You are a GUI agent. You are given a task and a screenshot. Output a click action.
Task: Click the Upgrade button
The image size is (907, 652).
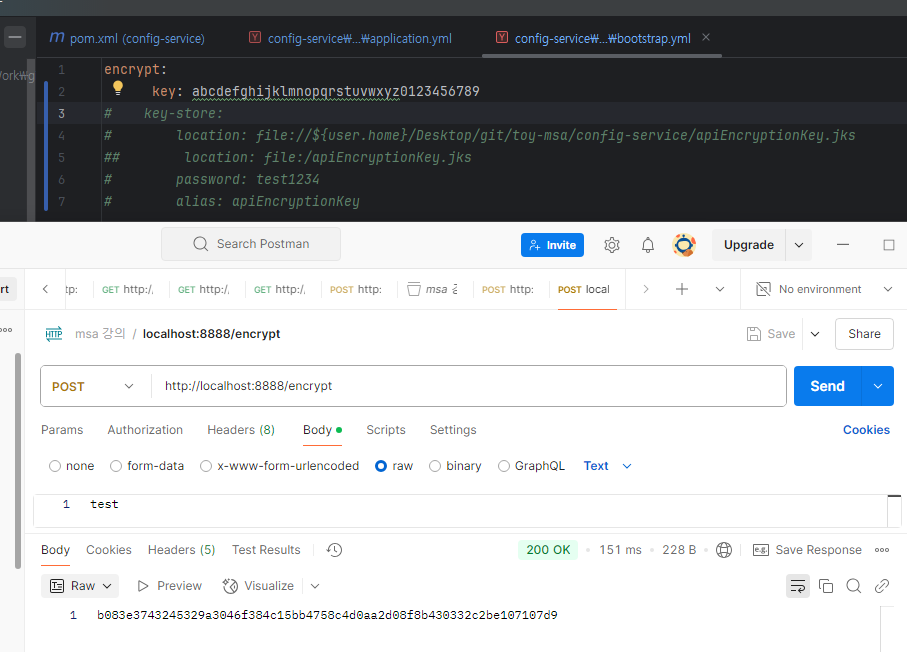point(749,245)
